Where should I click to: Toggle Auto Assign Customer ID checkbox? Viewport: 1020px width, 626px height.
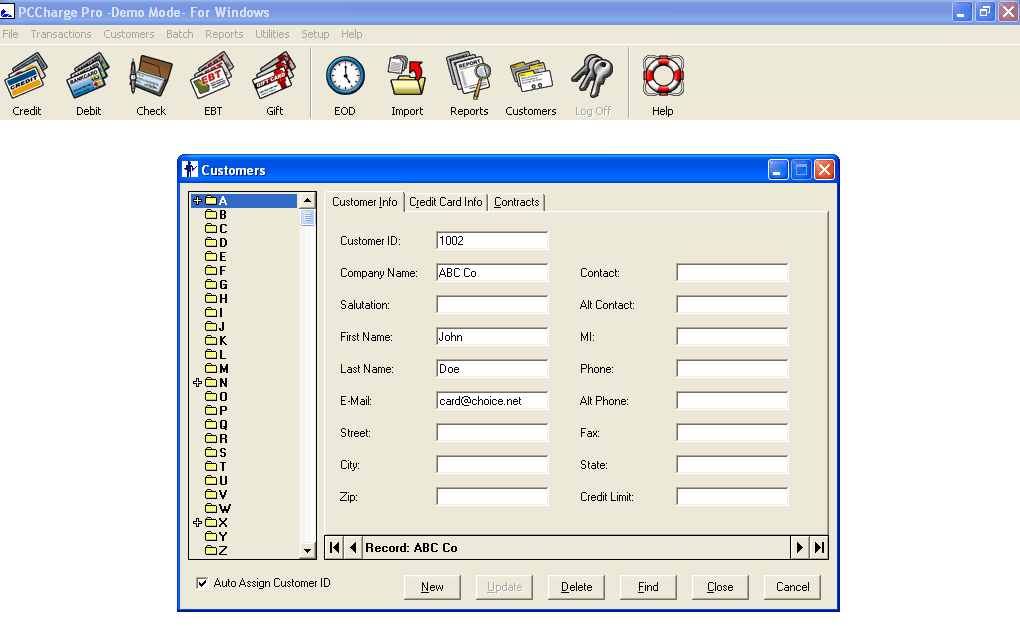pos(202,583)
